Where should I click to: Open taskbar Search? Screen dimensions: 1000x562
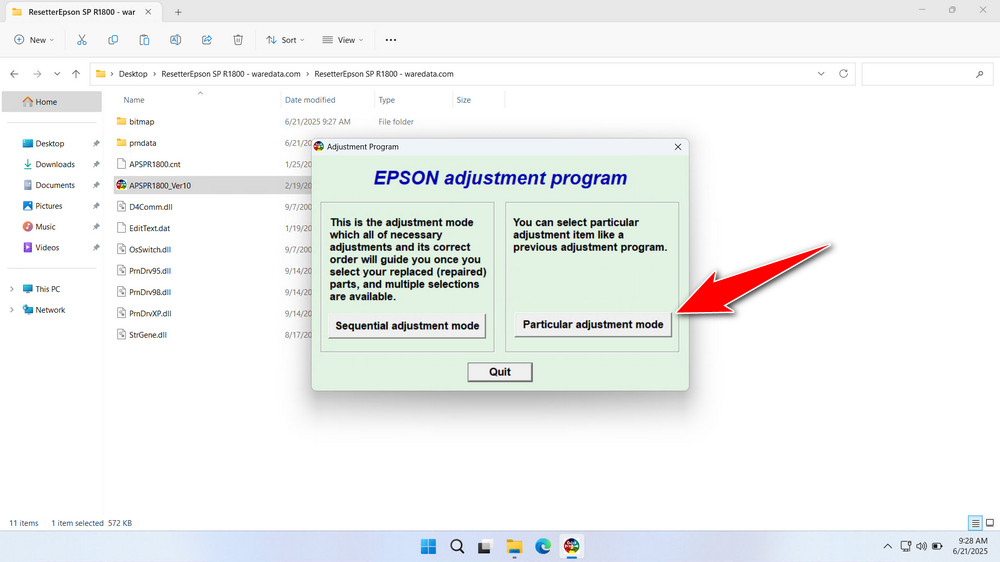457,547
